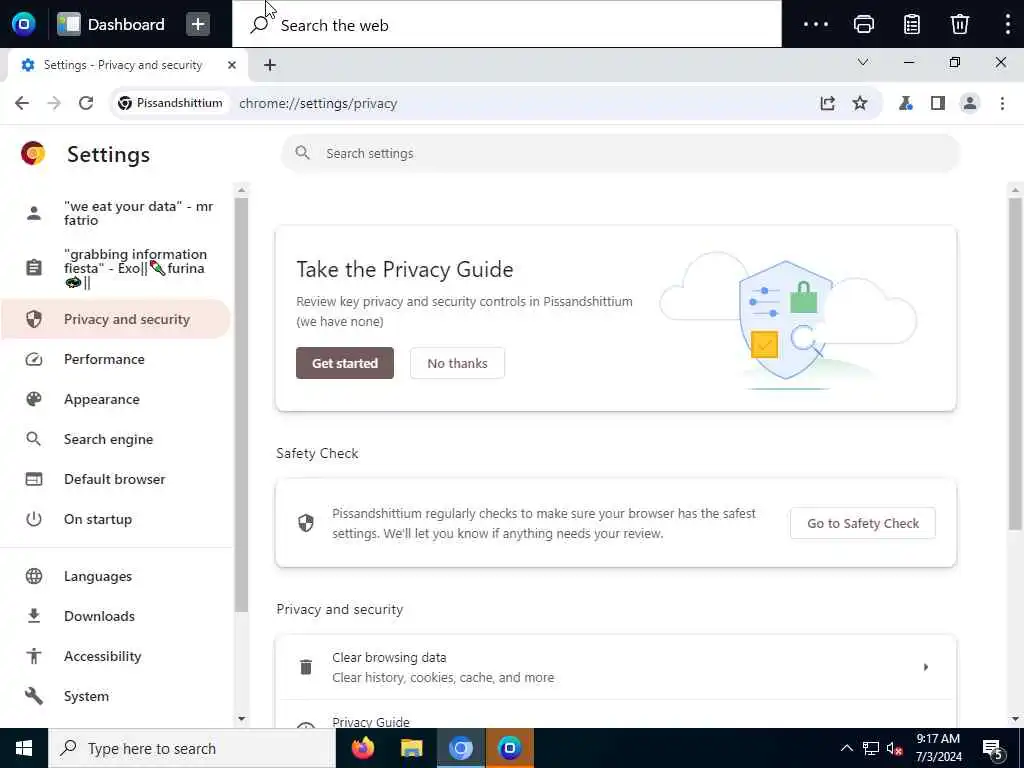Click Go to Safety Check button
The width and height of the screenshot is (1024, 768).
pyautogui.click(x=863, y=523)
